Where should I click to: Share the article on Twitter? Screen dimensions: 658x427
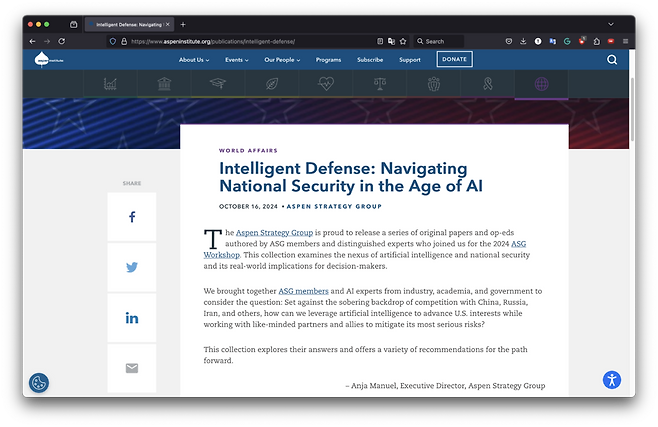132,267
